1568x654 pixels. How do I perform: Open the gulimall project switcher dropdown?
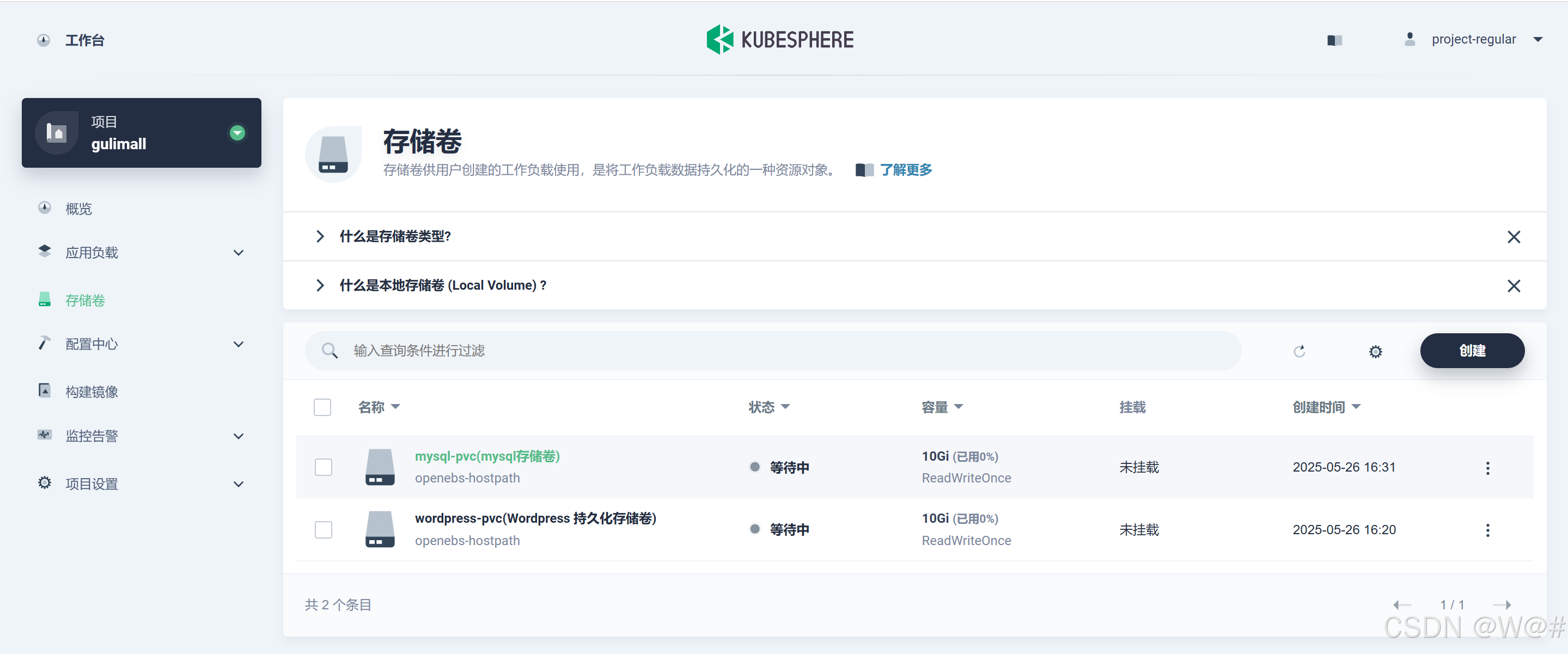pos(237,133)
